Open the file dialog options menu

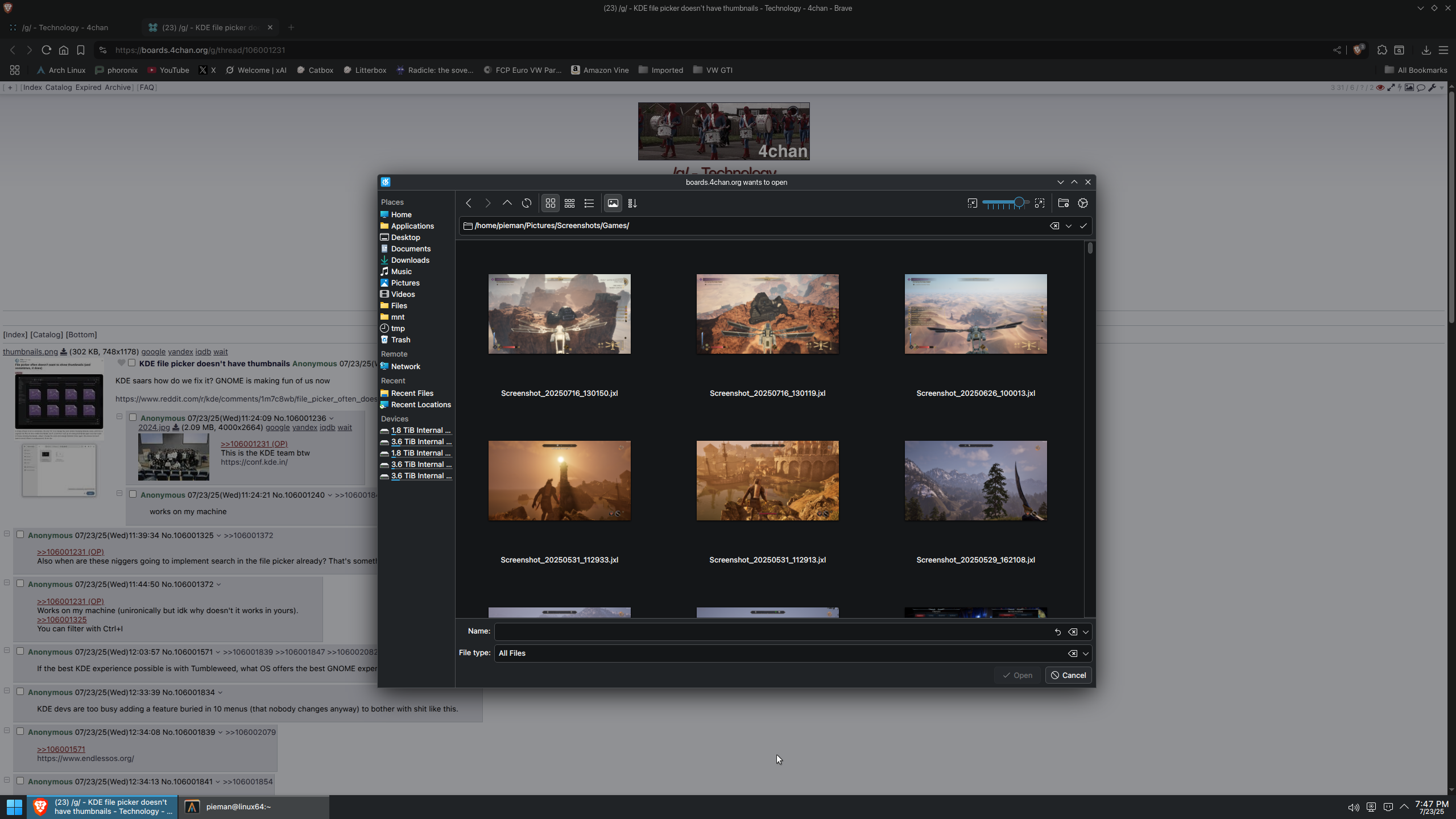1083,203
